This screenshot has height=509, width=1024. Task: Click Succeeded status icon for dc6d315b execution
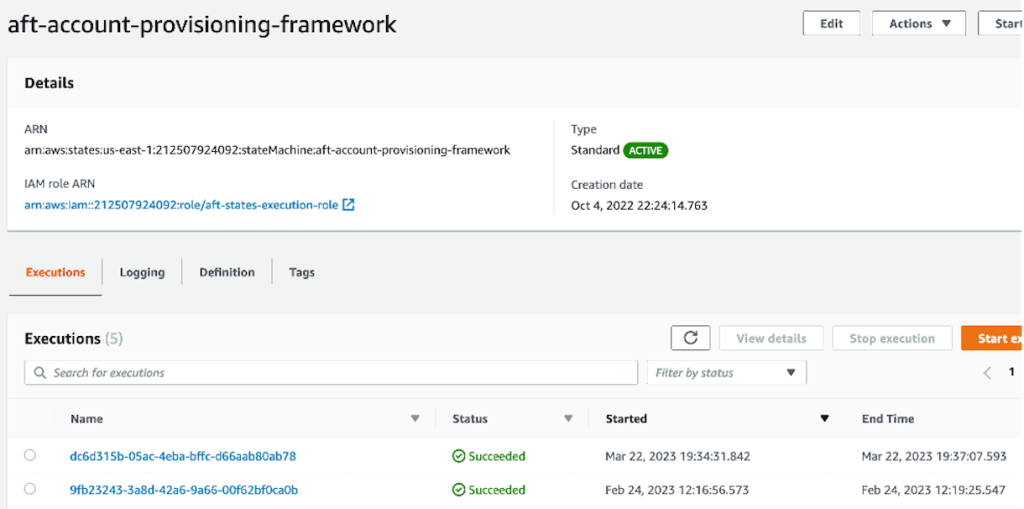point(458,456)
